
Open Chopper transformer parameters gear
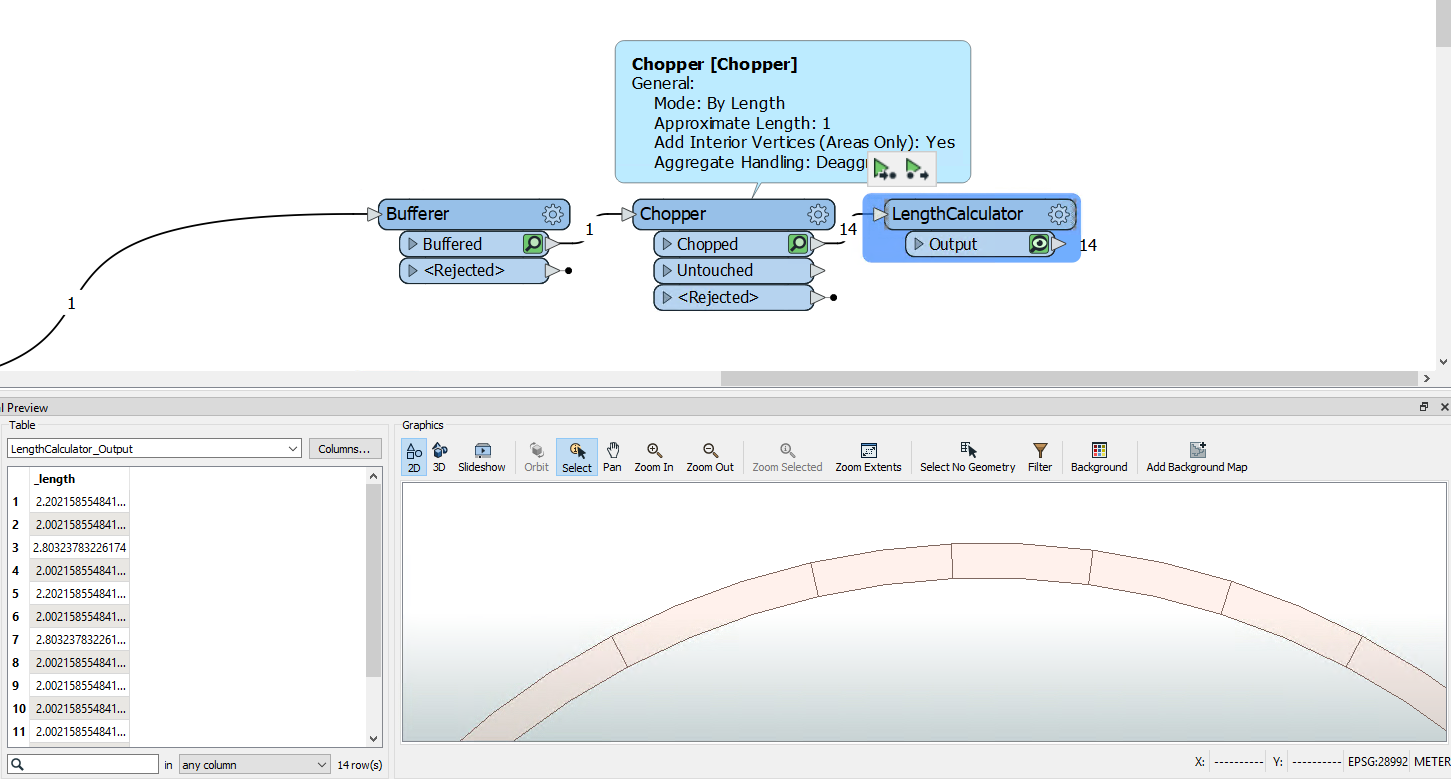[818, 214]
